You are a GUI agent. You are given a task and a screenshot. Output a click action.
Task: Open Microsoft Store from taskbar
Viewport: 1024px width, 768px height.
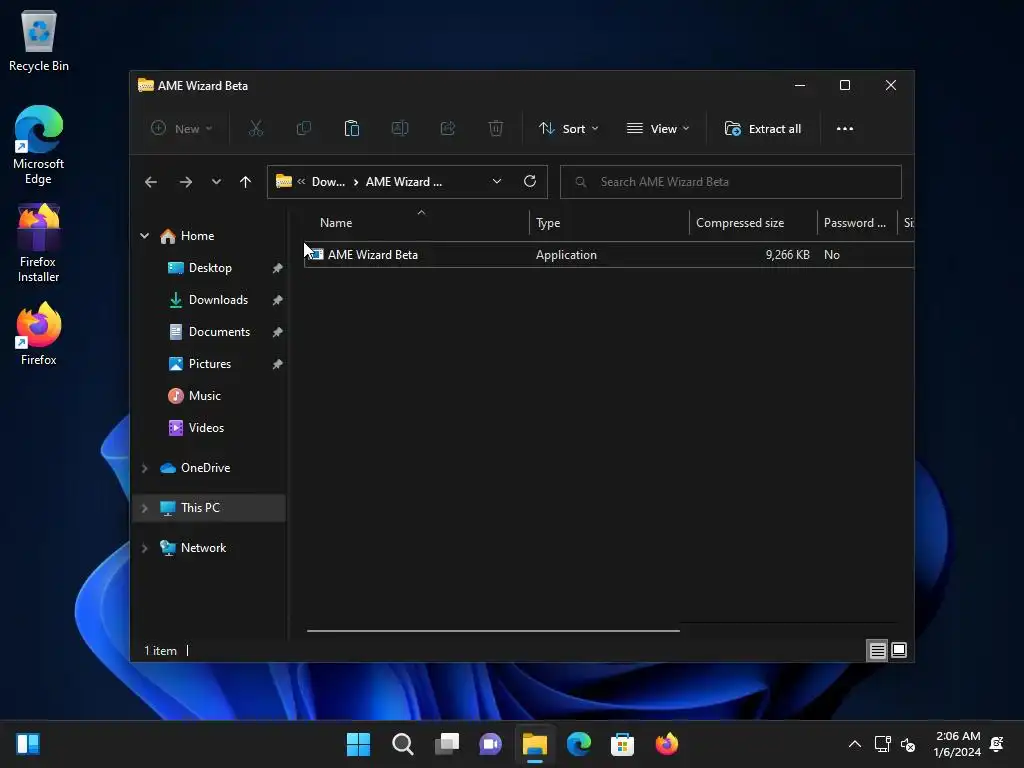622,744
